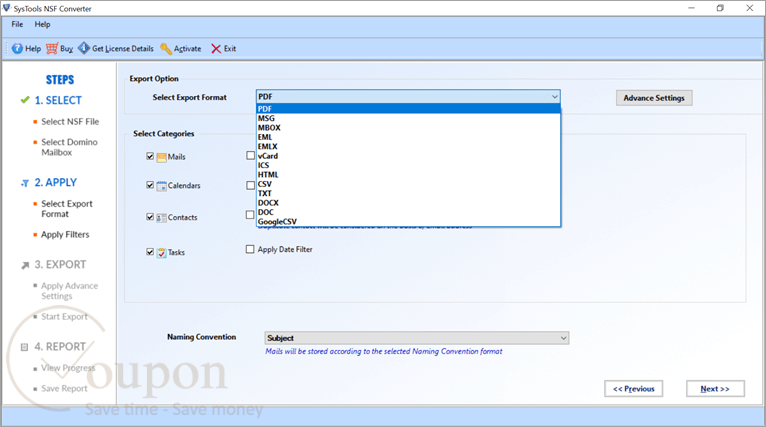Viewport: 766px width, 427px height.
Task: Click the << Previous button
Action: point(633,389)
